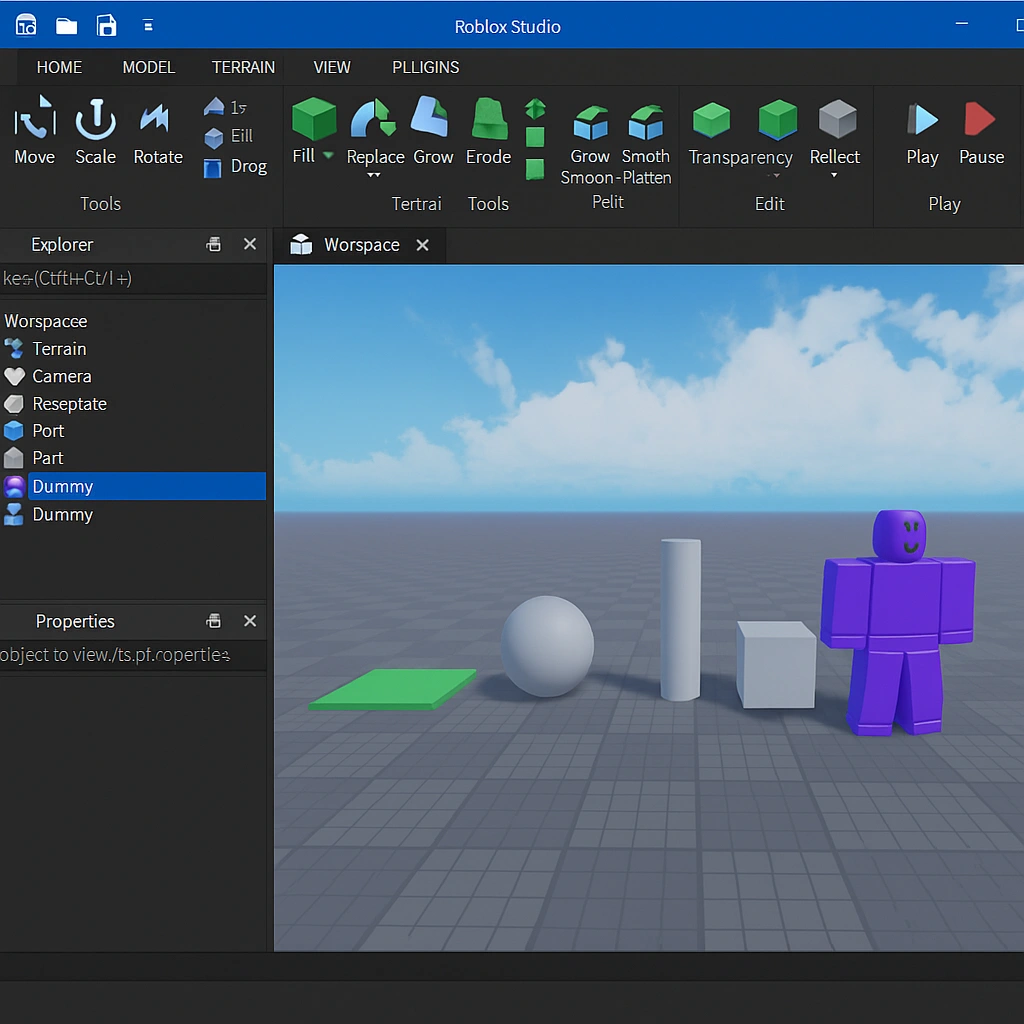Close the Worspace viewport tab

point(423,245)
